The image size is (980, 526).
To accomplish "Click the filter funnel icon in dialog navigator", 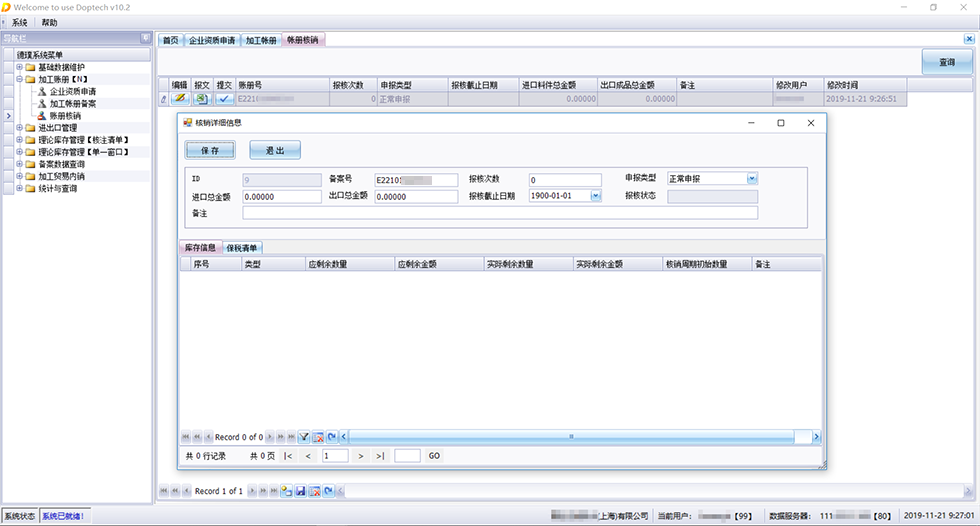I will (304, 437).
